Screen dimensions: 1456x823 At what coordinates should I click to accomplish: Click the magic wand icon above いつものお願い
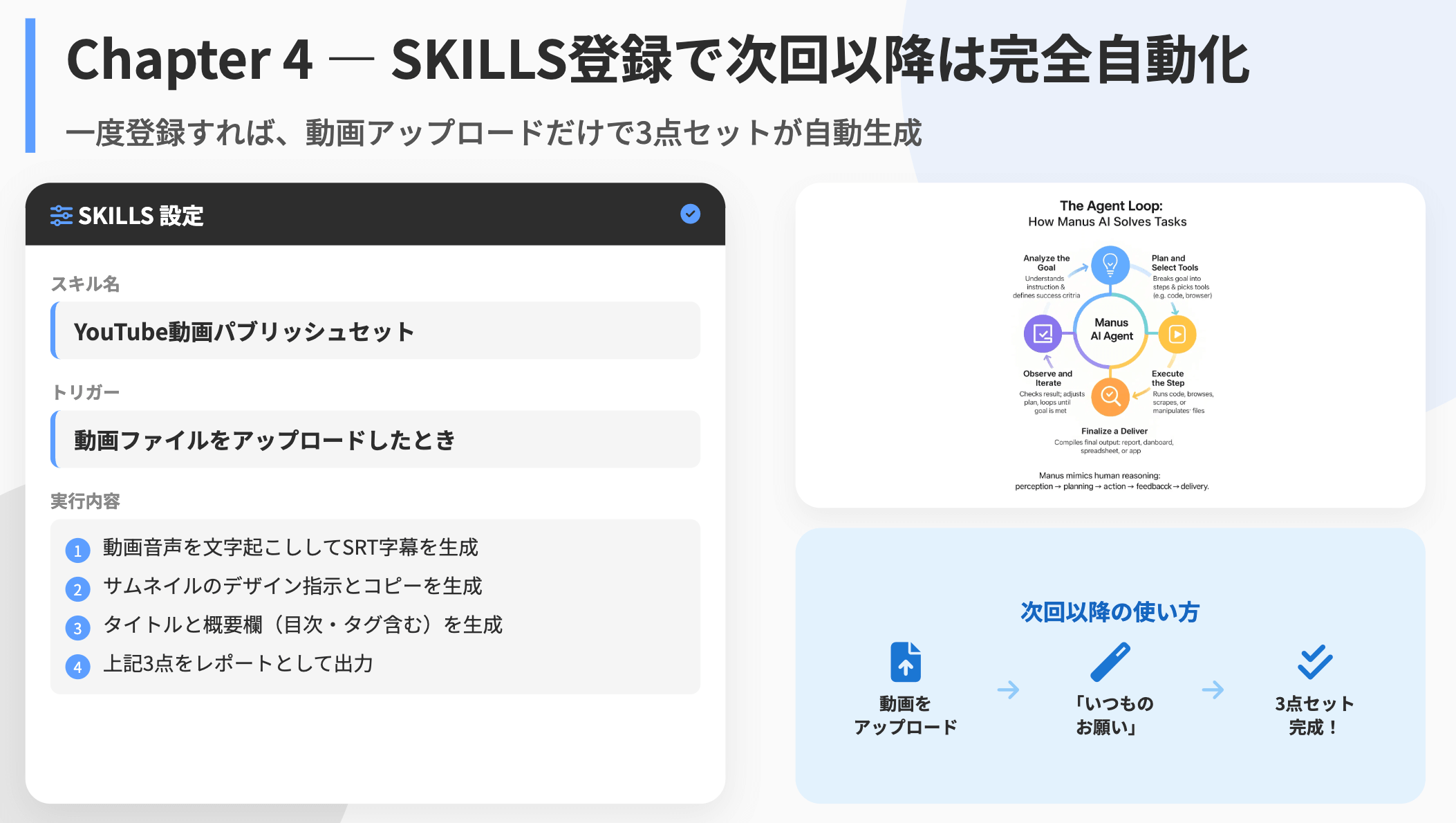tap(1110, 662)
